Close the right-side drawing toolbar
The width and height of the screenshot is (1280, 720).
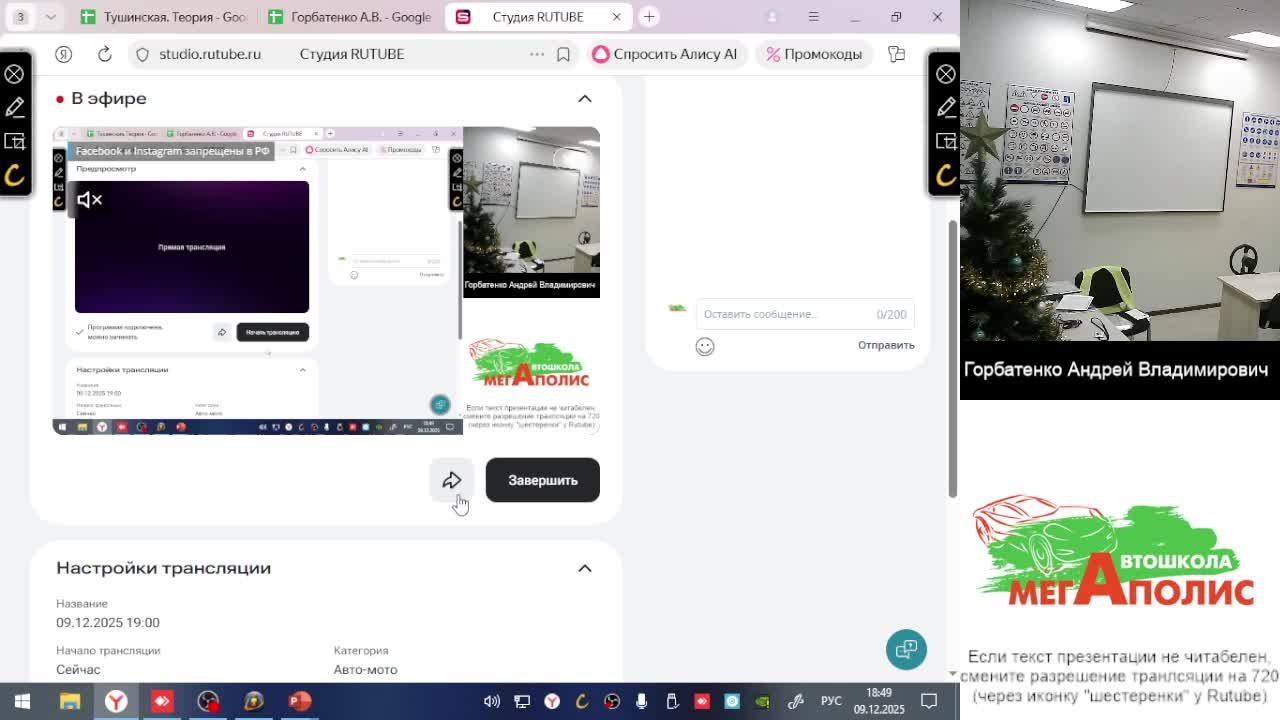click(x=945, y=74)
